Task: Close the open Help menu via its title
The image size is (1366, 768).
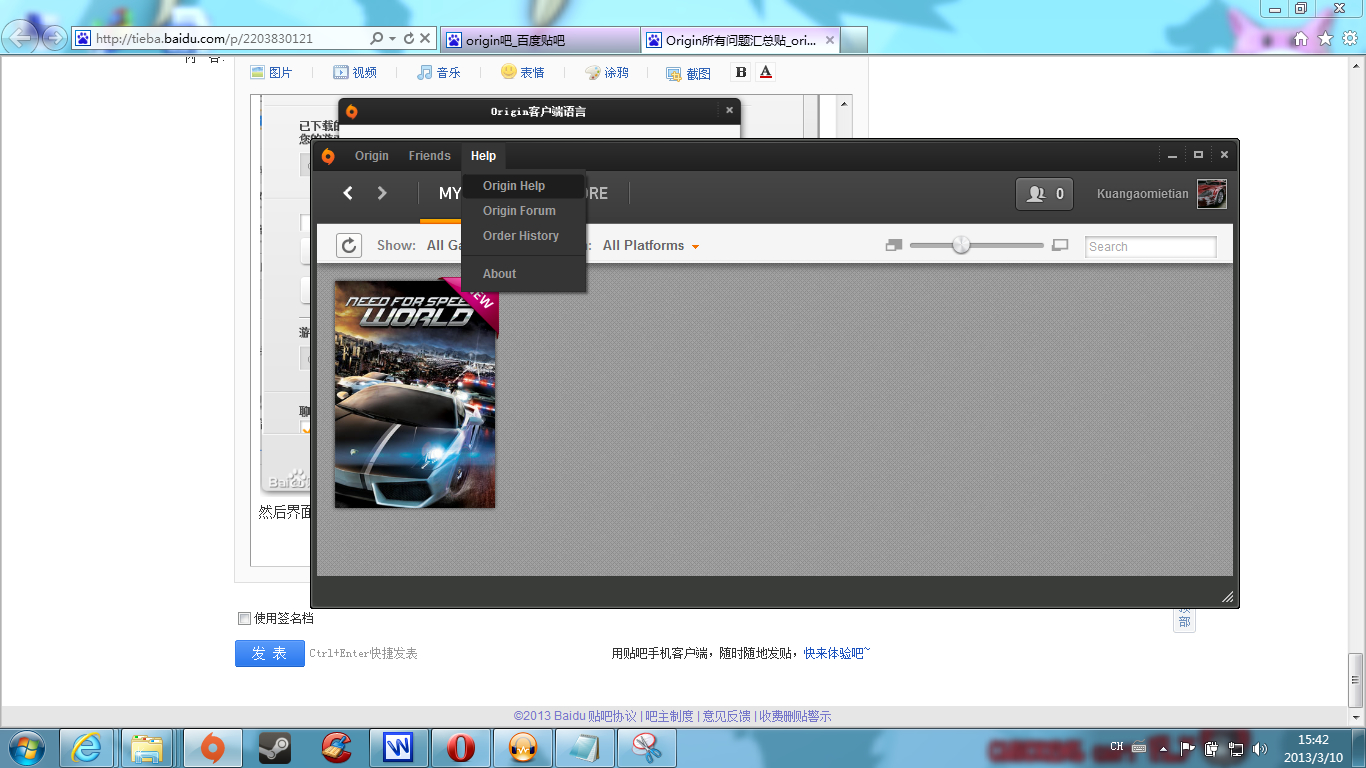Action: pos(483,156)
